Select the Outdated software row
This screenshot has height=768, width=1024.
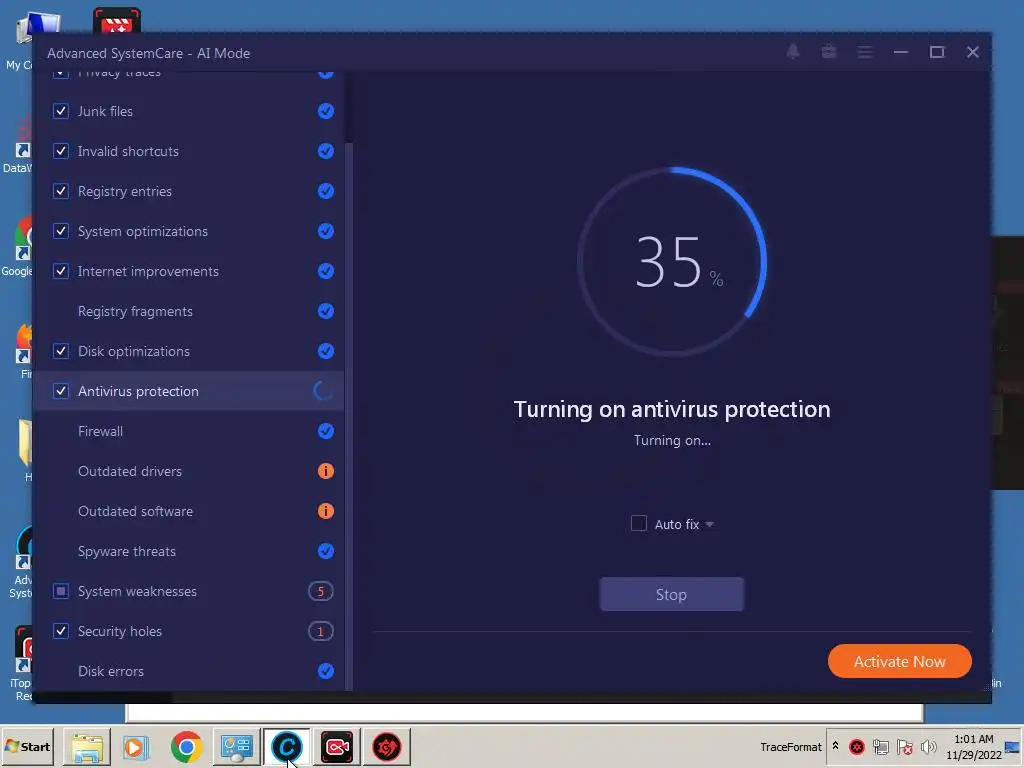click(189, 511)
